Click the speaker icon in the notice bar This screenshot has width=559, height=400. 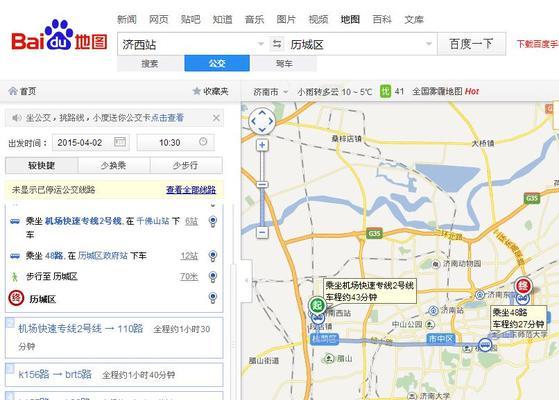tap(16, 118)
